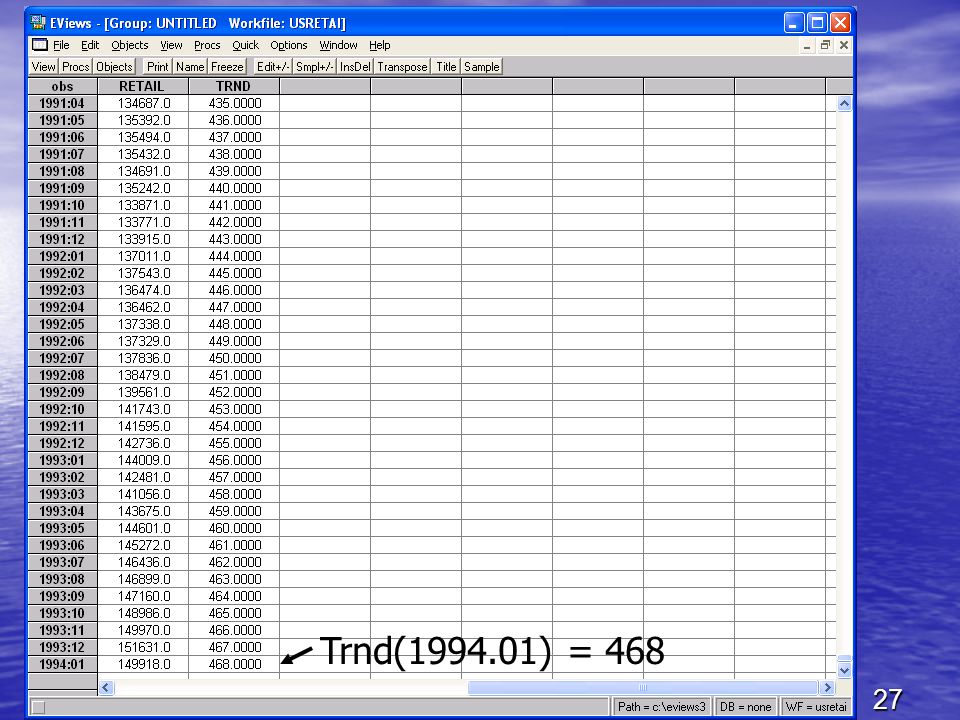The height and width of the screenshot is (720, 960).
Task: Click the vertical scrollbar down arrow
Action: tap(844, 670)
